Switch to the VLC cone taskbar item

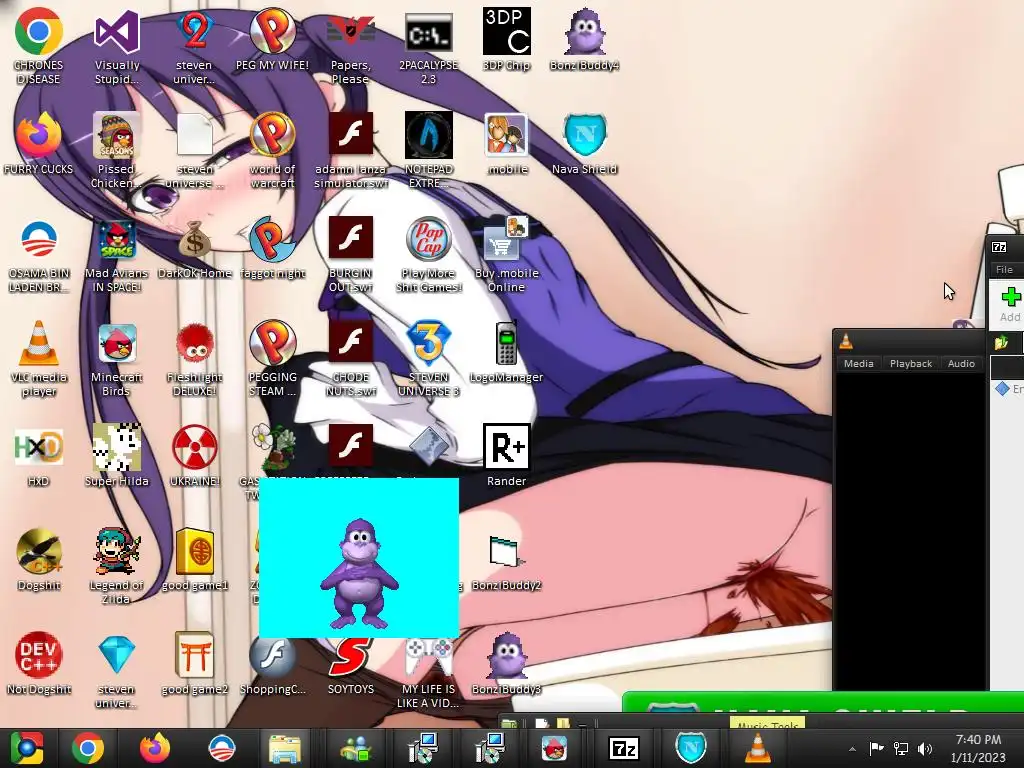click(x=758, y=748)
